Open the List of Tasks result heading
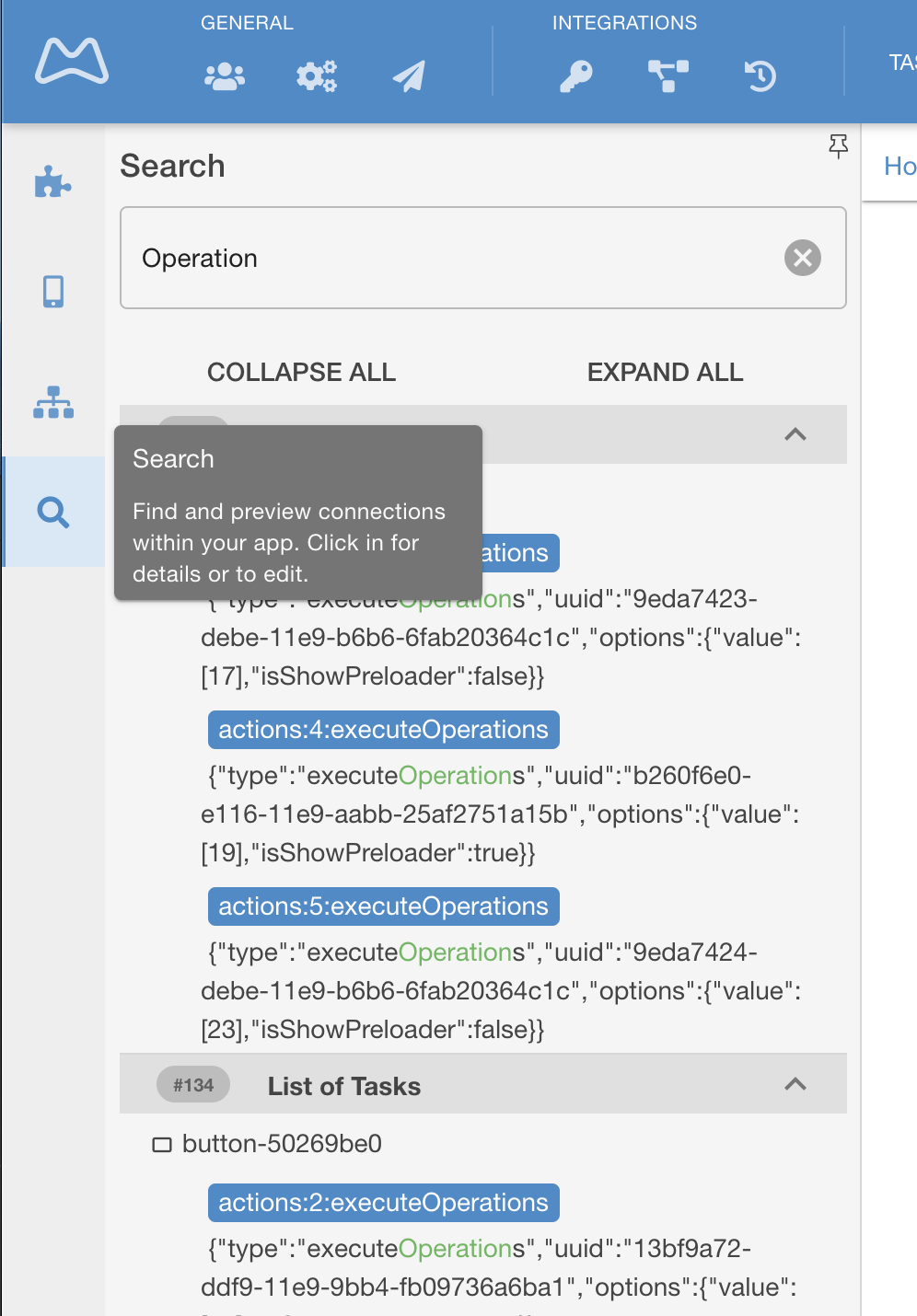Screen dimensions: 917x1316 344,1086
